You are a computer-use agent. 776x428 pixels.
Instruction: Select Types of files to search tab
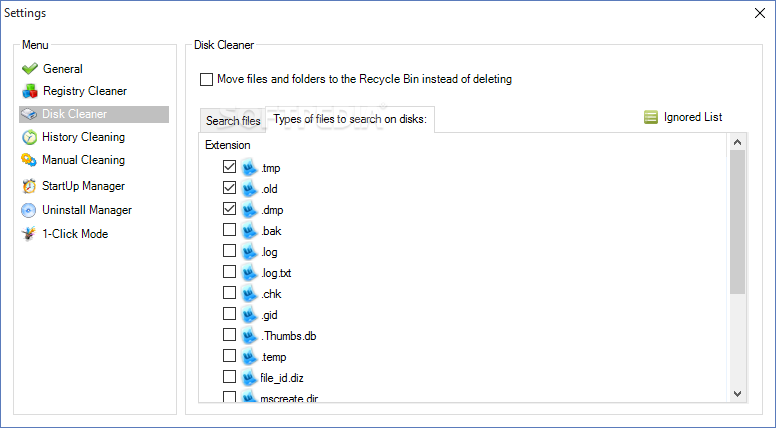coord(350,119)
